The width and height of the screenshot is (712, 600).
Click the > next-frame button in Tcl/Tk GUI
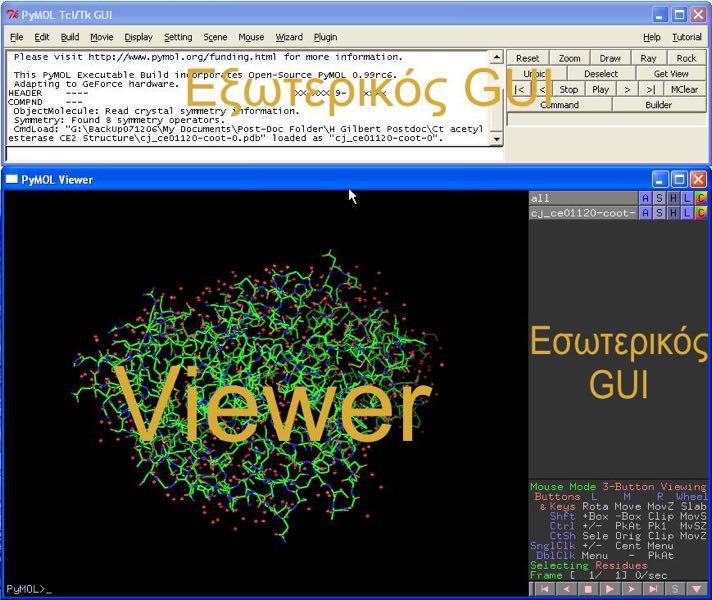627,89
